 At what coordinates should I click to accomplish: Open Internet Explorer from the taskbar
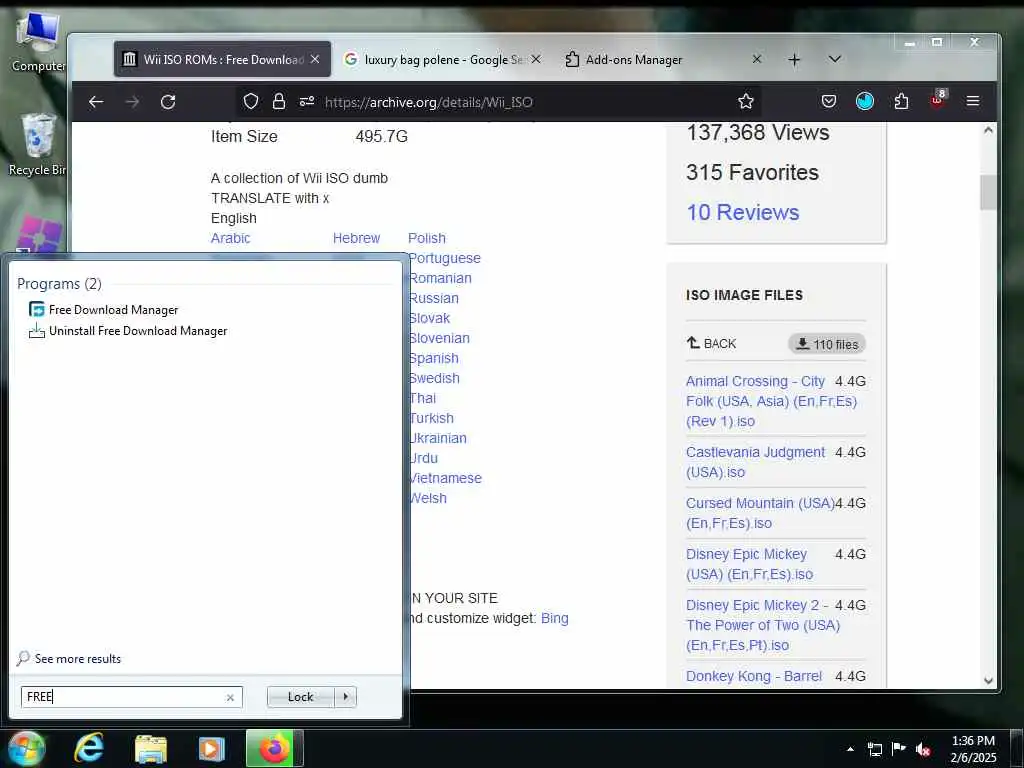coord(88,748)
